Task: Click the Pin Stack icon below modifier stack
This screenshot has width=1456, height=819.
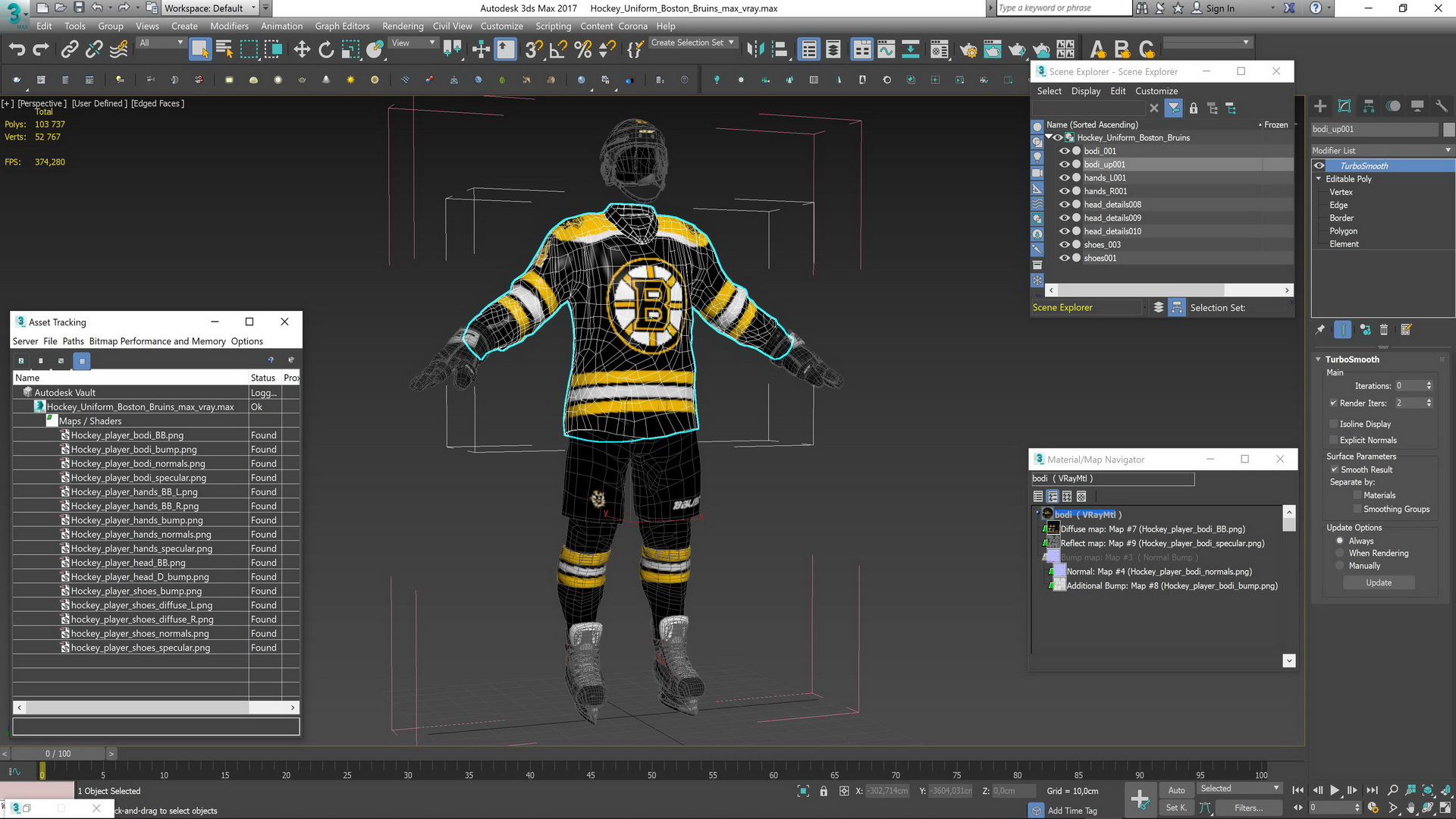Action: [x=1320, y=330]
